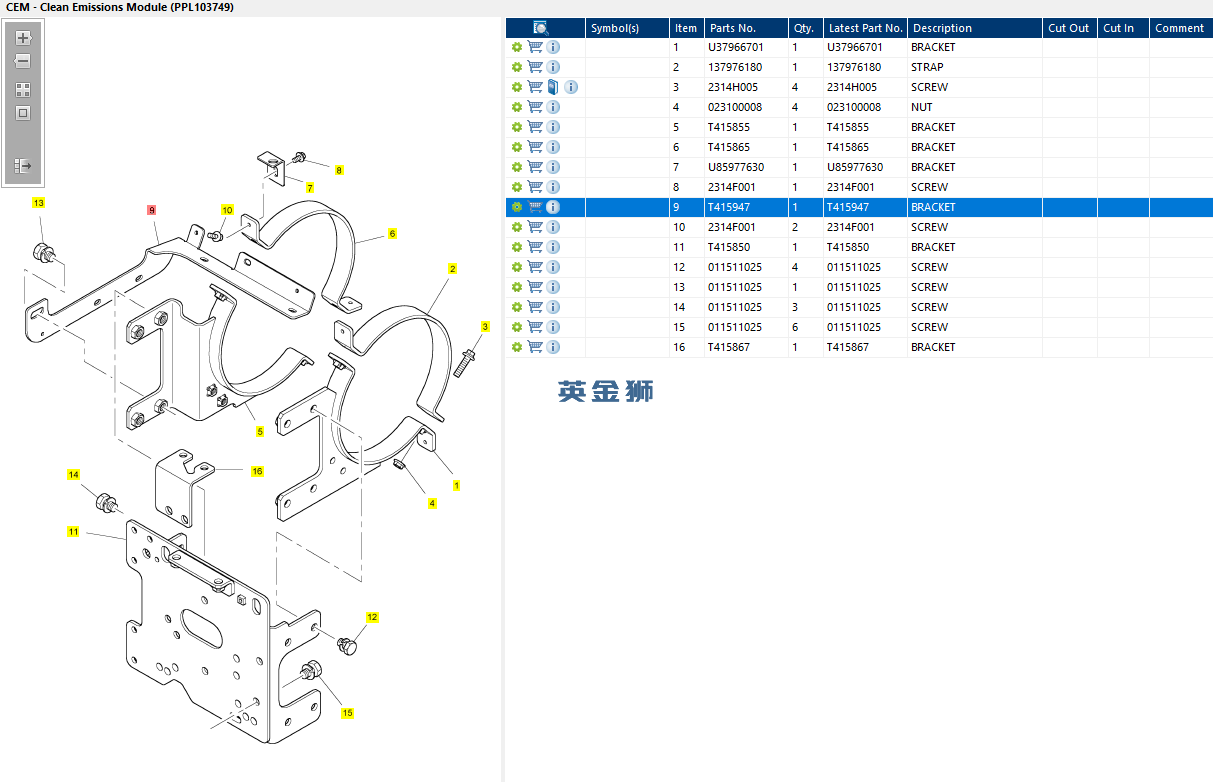Show info for bracket T415867
The width and height of the screenshot is (1213, 782).
(x=553, y=347)
